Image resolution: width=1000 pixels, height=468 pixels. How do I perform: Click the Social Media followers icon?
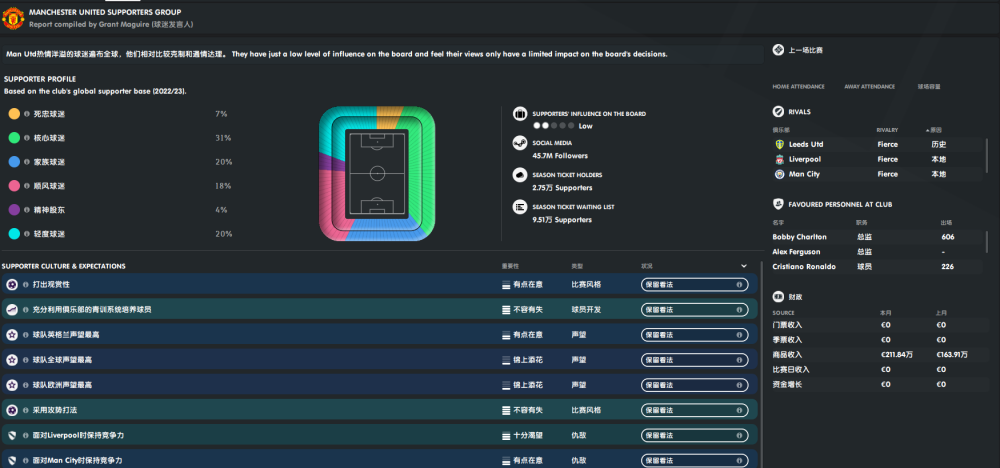tap(520, 144)
